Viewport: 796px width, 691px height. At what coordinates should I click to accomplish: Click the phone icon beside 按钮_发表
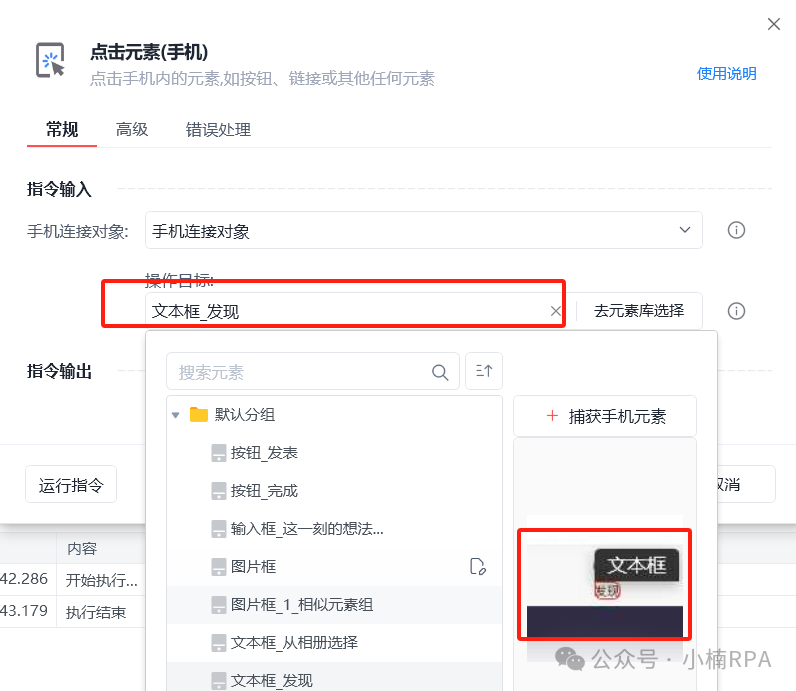[x=219, y=453]
